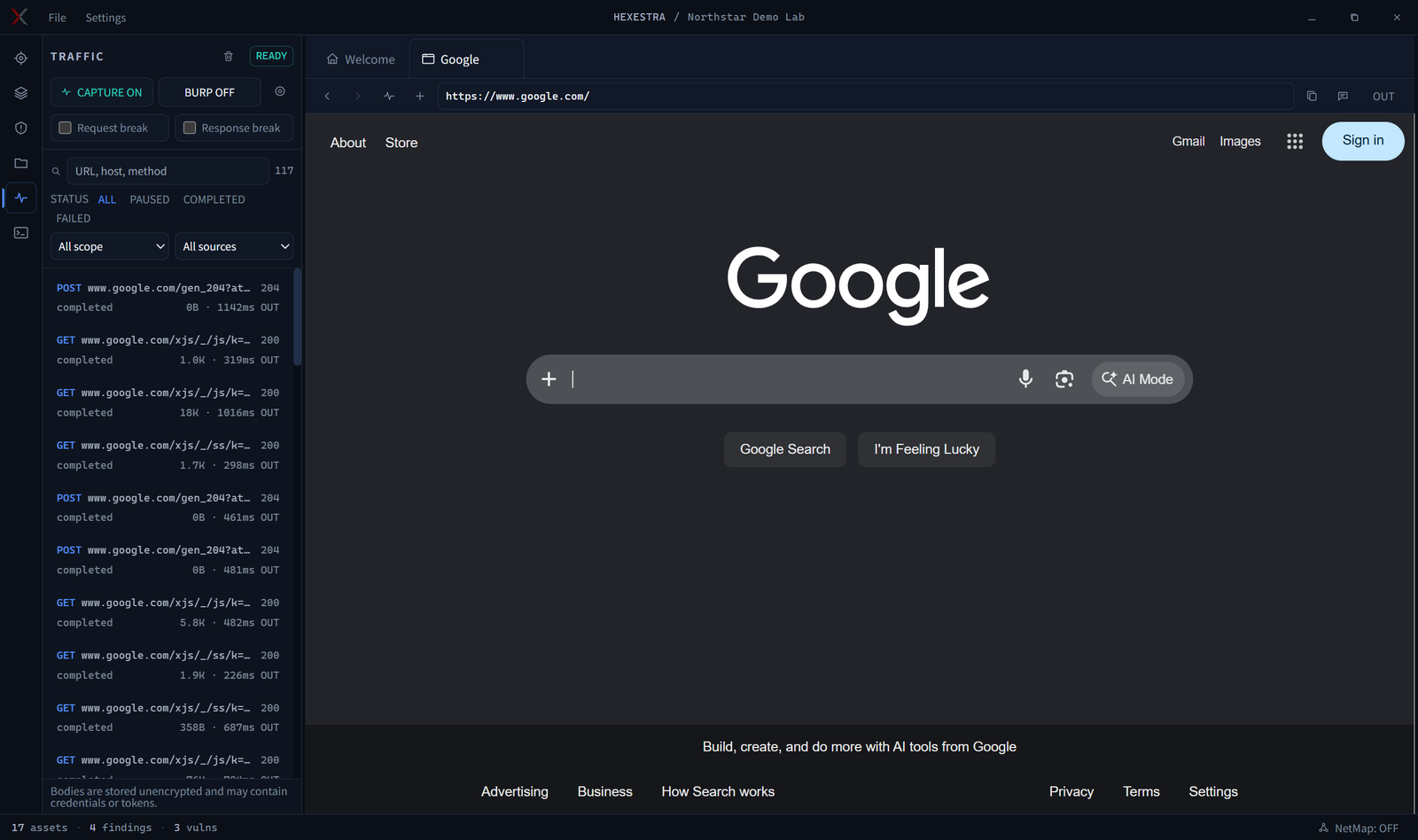Enable the Request break checkbox
1418x840 pixels.
[65, 128]
